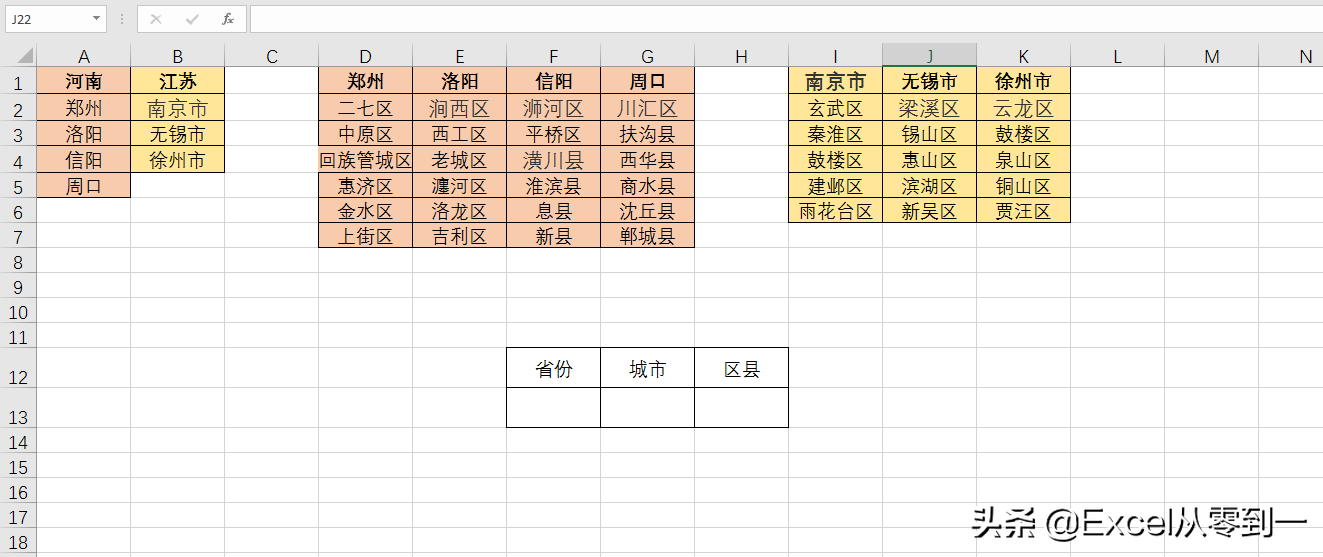
Task: Click cell containing 贾汪区
Action: click(x=1023, y=210)
